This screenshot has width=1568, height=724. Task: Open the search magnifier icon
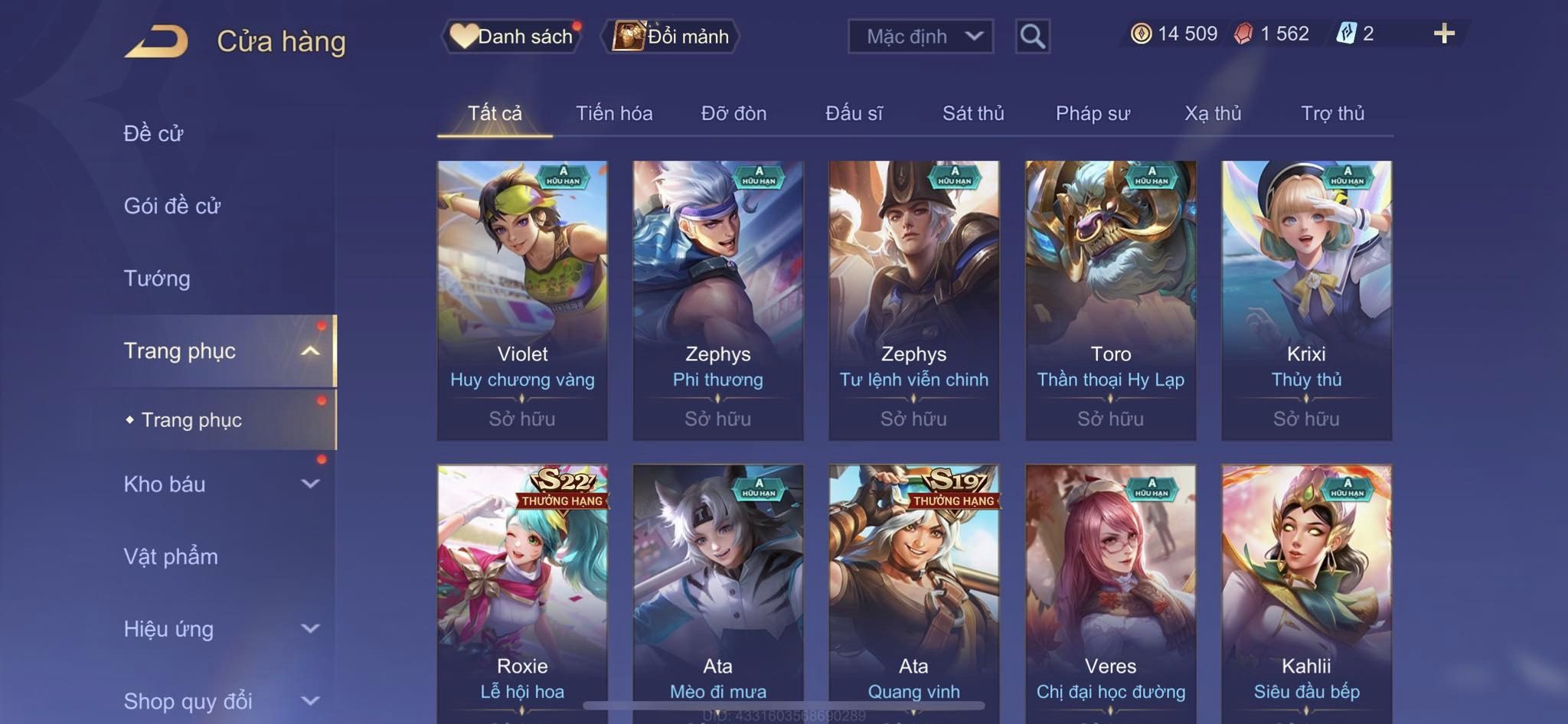point(1032,36)
